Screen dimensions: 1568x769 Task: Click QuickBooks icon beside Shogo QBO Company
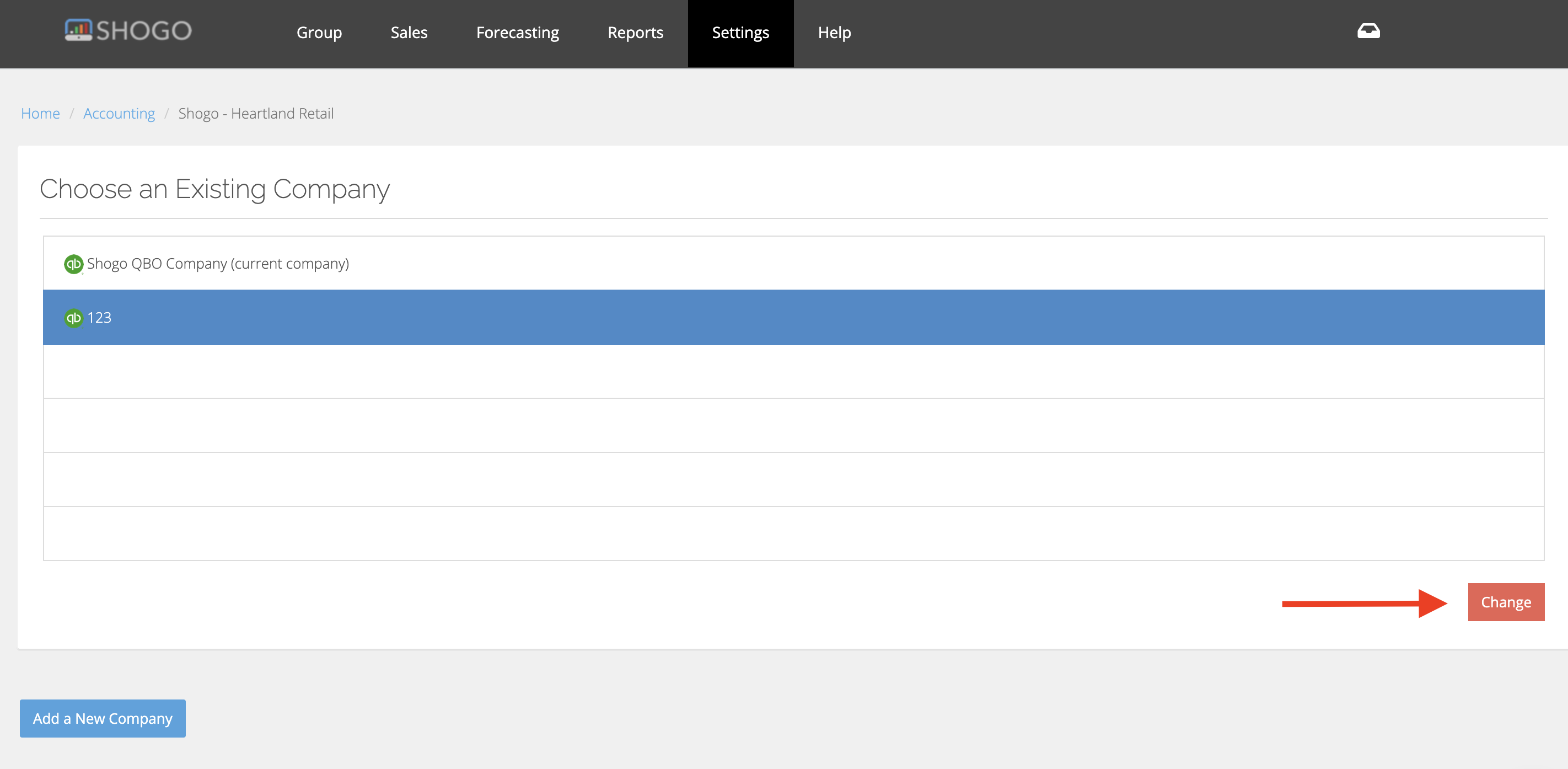click(74, 264)
